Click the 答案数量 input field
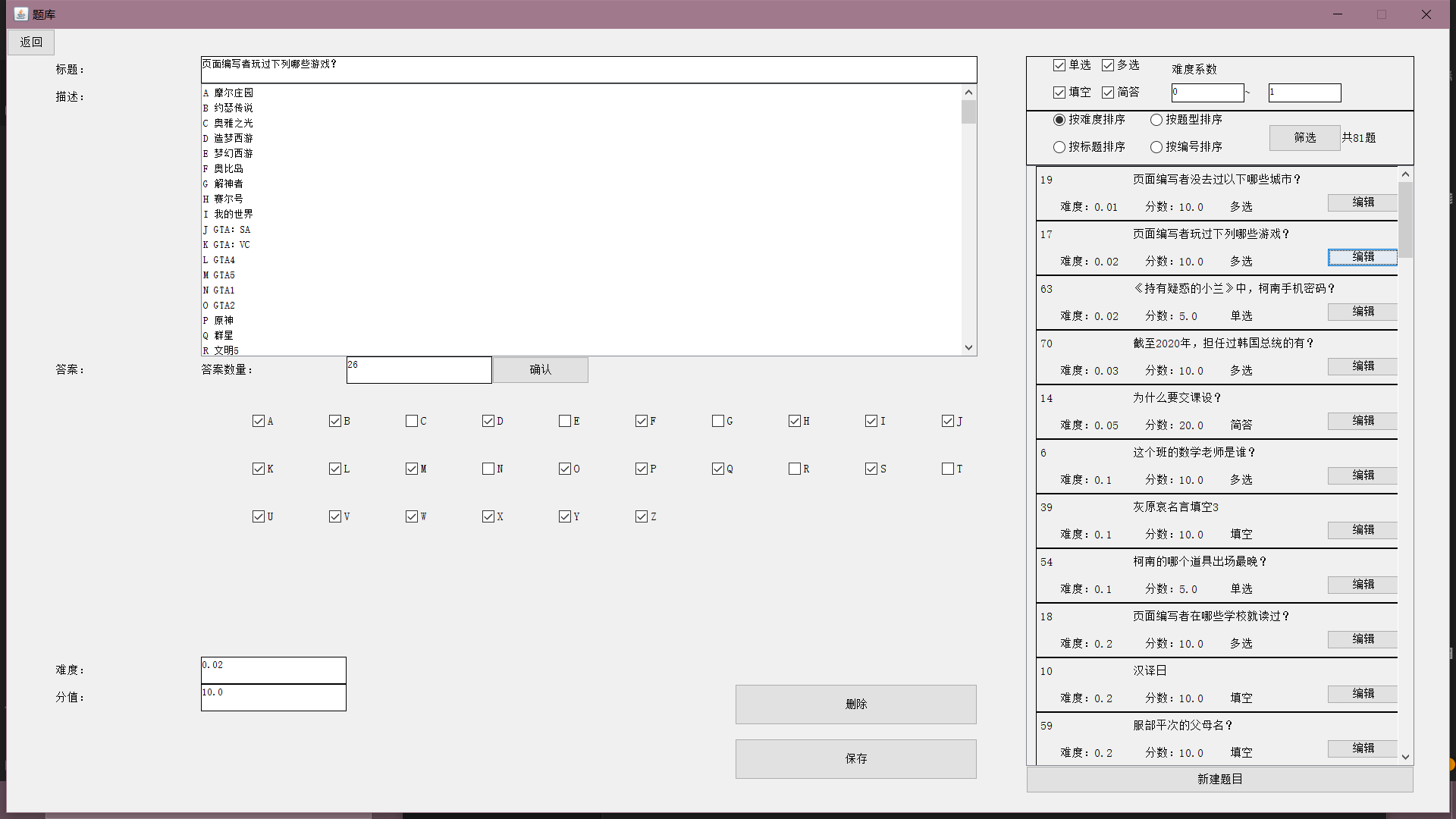 coord(419,370)
